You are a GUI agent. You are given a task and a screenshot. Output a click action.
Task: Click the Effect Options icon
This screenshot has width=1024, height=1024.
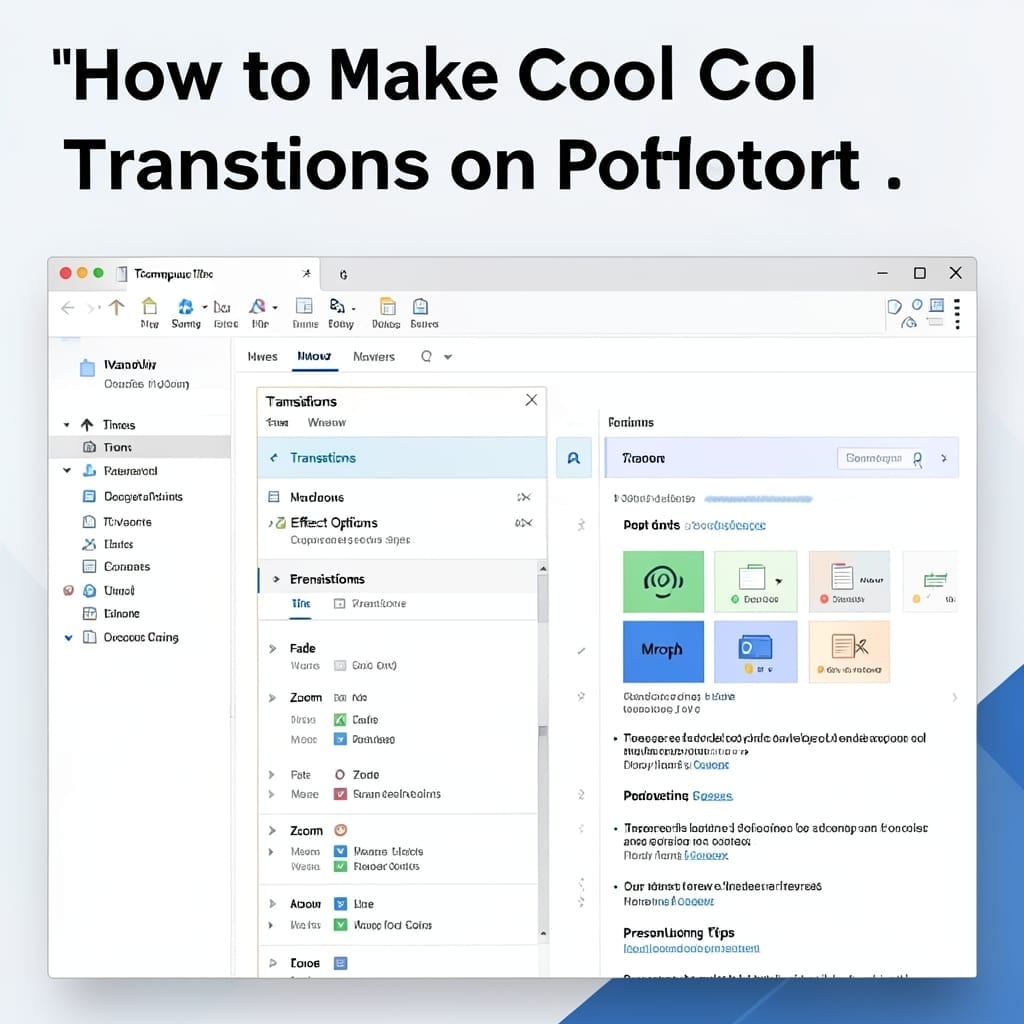280,522
